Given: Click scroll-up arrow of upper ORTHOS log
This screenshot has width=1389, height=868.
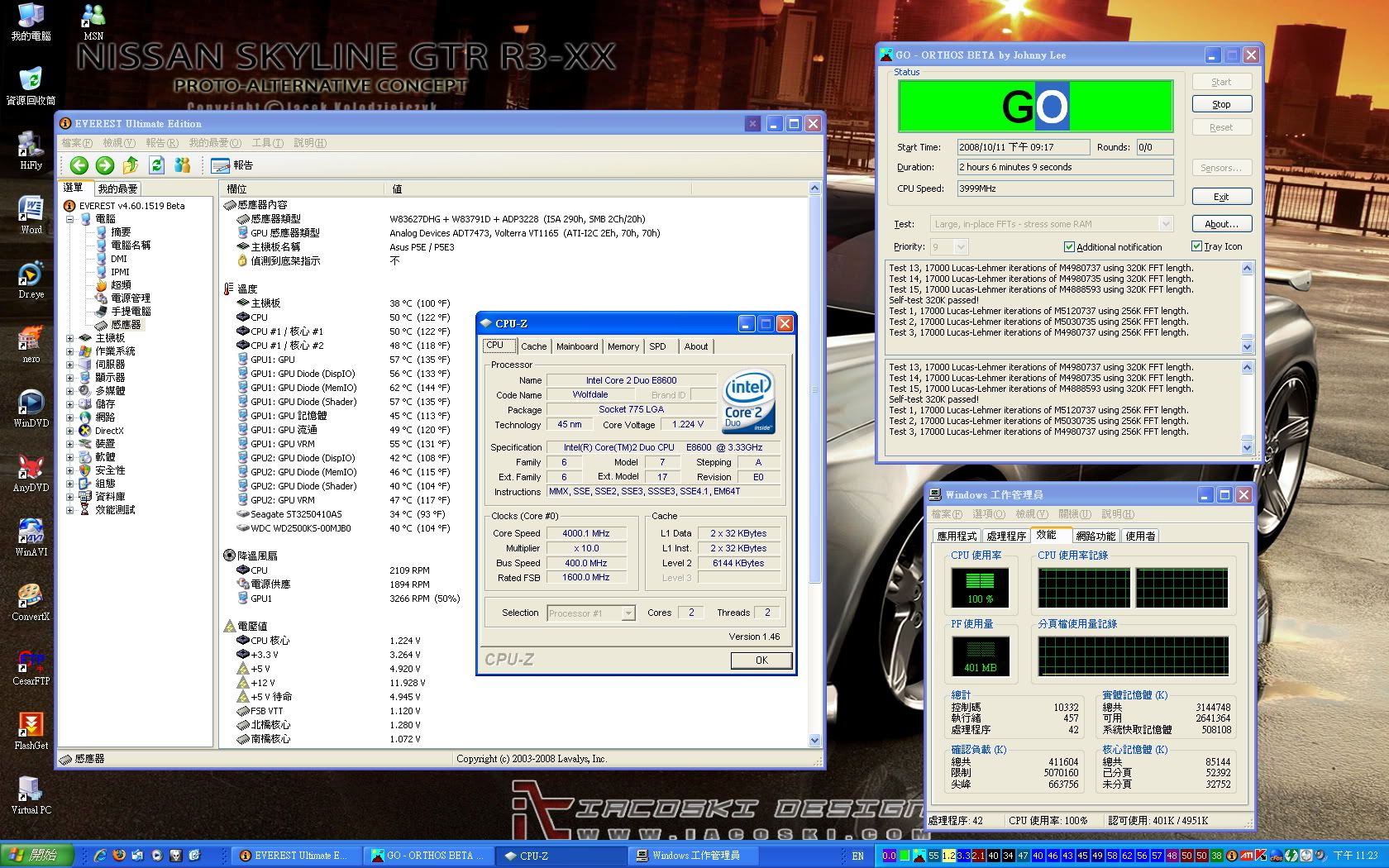Looking at the screenshot, I should tap(1247, 269).
